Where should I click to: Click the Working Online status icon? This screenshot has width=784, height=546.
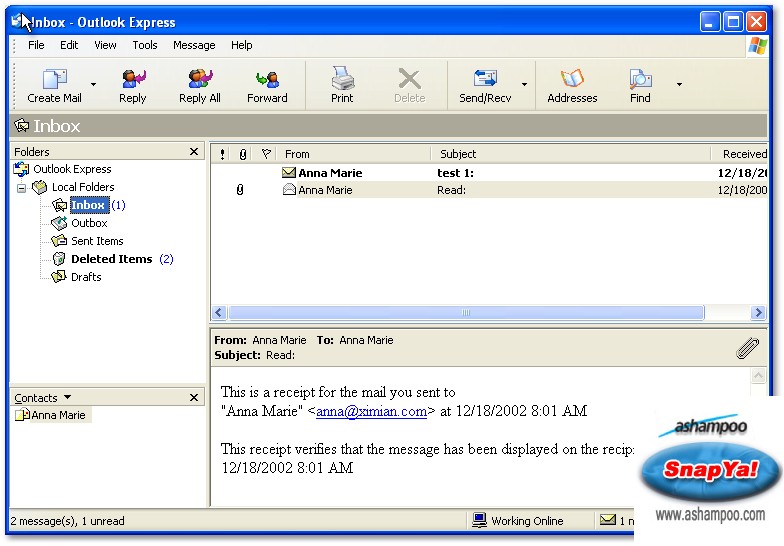pos(479,520)
